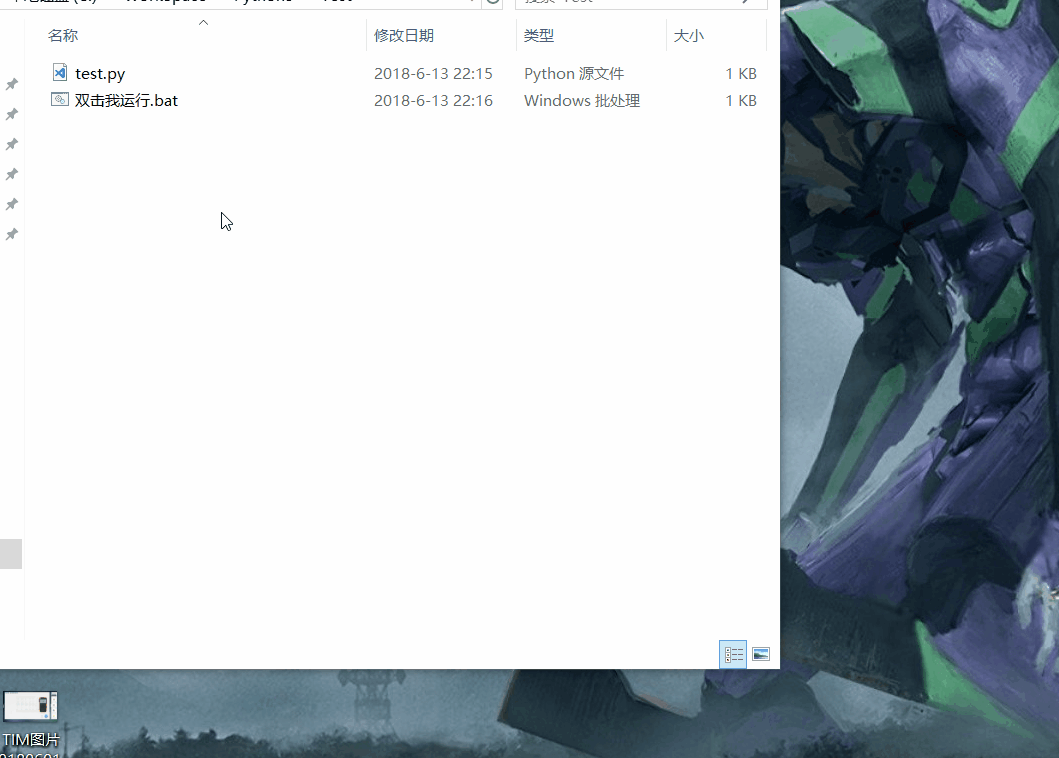Viewport: 1059px width, 758px height.
Task: Select file name 双击我运行.bat
Action: coord(126,101)
